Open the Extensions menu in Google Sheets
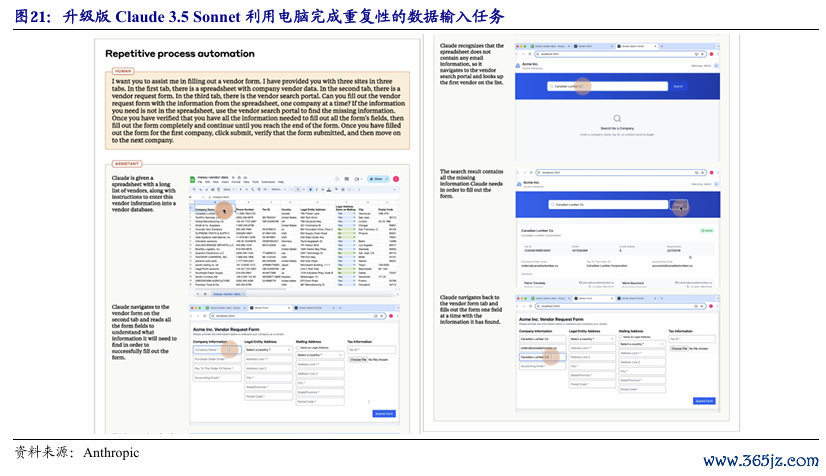 (x=268, y=182)
